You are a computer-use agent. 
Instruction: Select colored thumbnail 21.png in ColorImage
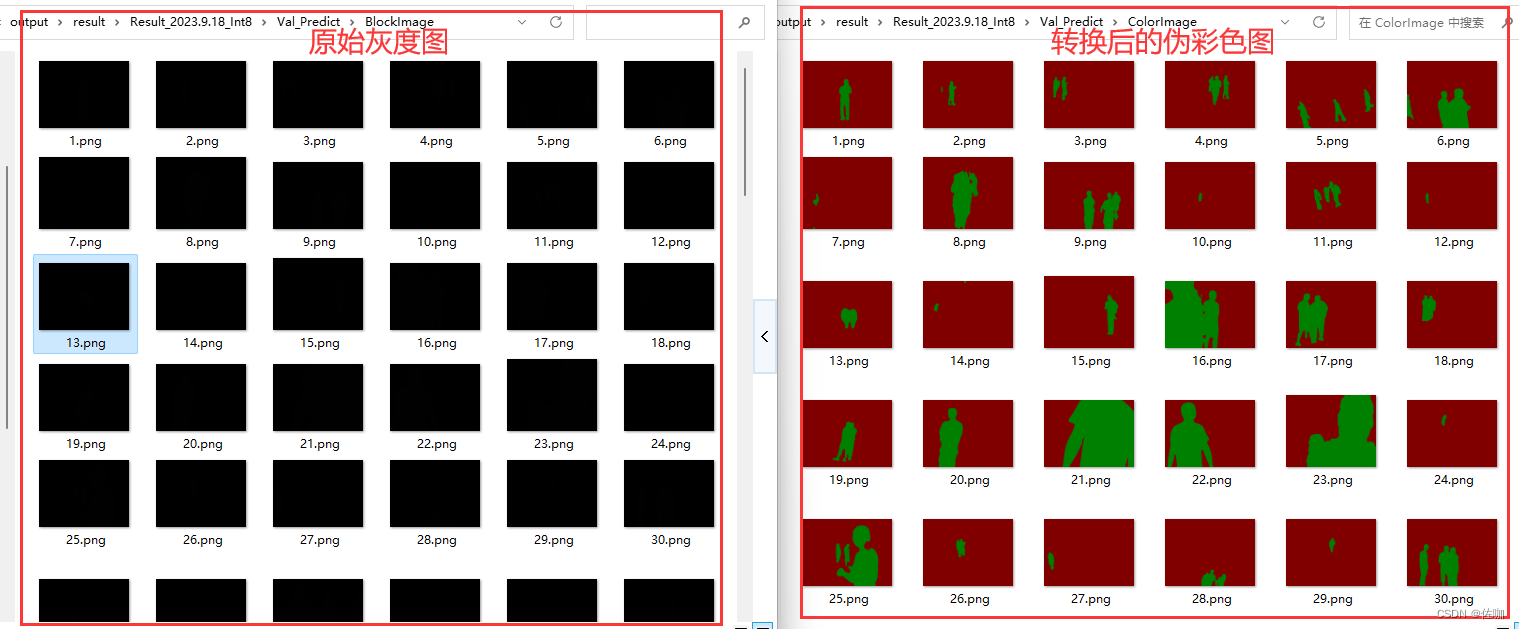[x=1089, y=433]
